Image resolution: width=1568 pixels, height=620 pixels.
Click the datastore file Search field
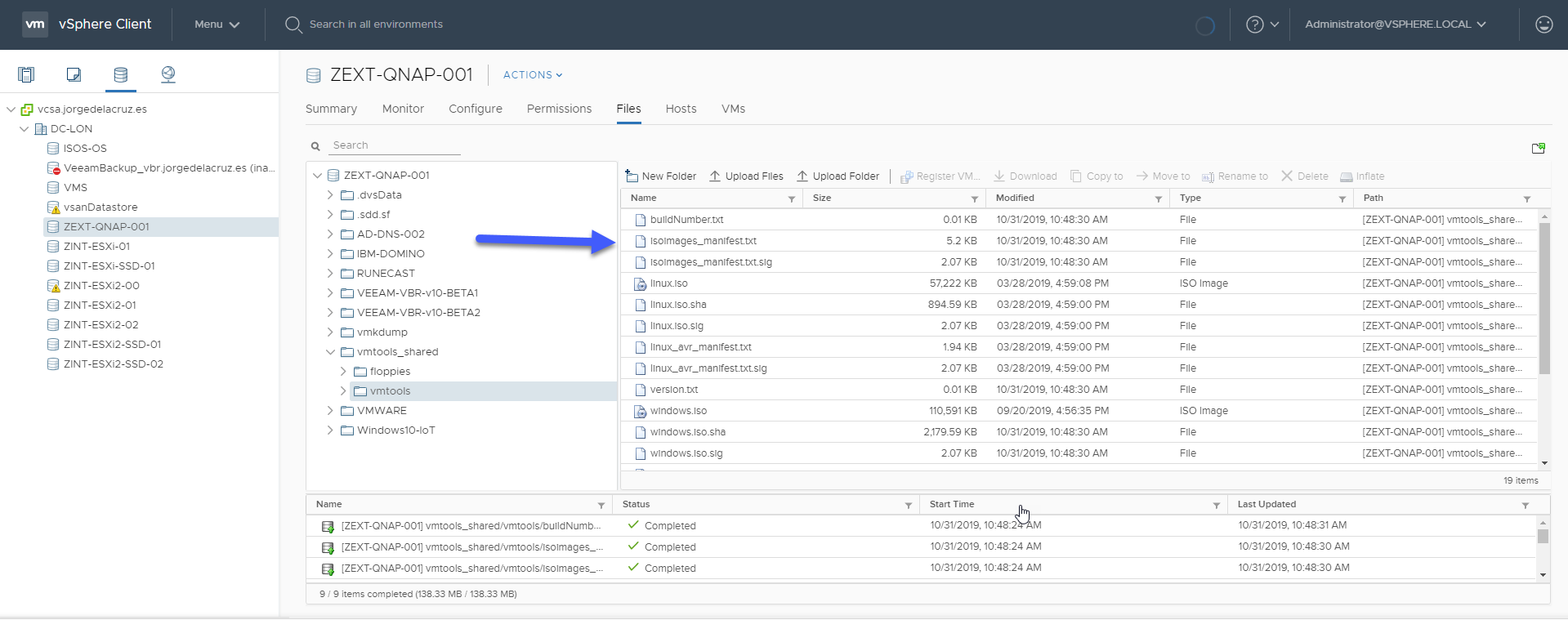[395, 145]
